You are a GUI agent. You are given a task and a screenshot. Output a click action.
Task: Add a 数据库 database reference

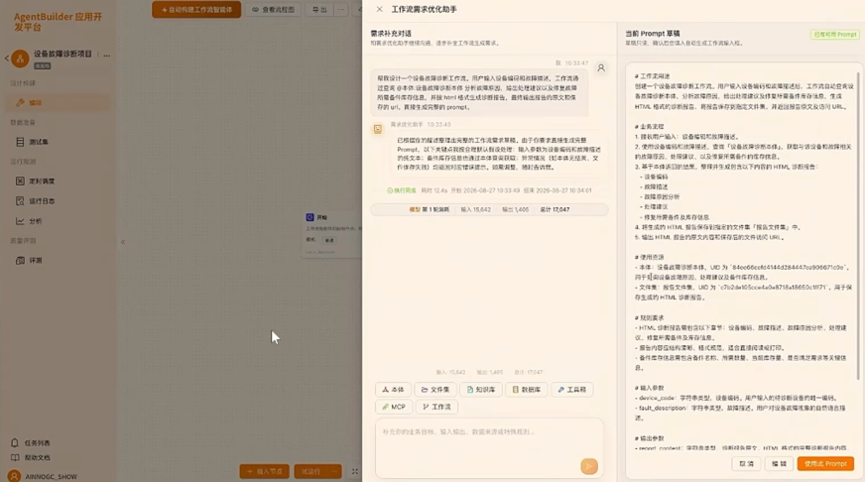pos(526,389)
